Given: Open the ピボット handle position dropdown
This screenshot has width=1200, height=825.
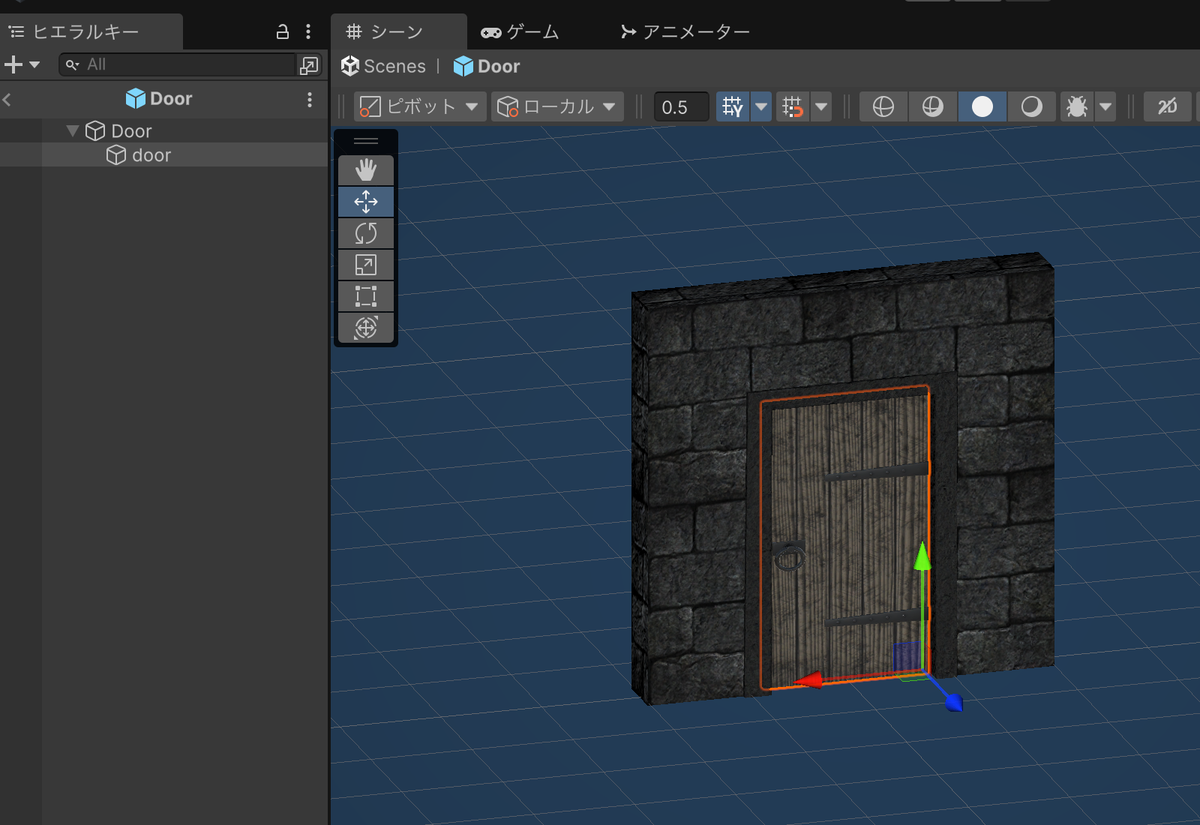Looking at the screenshot, I should point(420,106).
